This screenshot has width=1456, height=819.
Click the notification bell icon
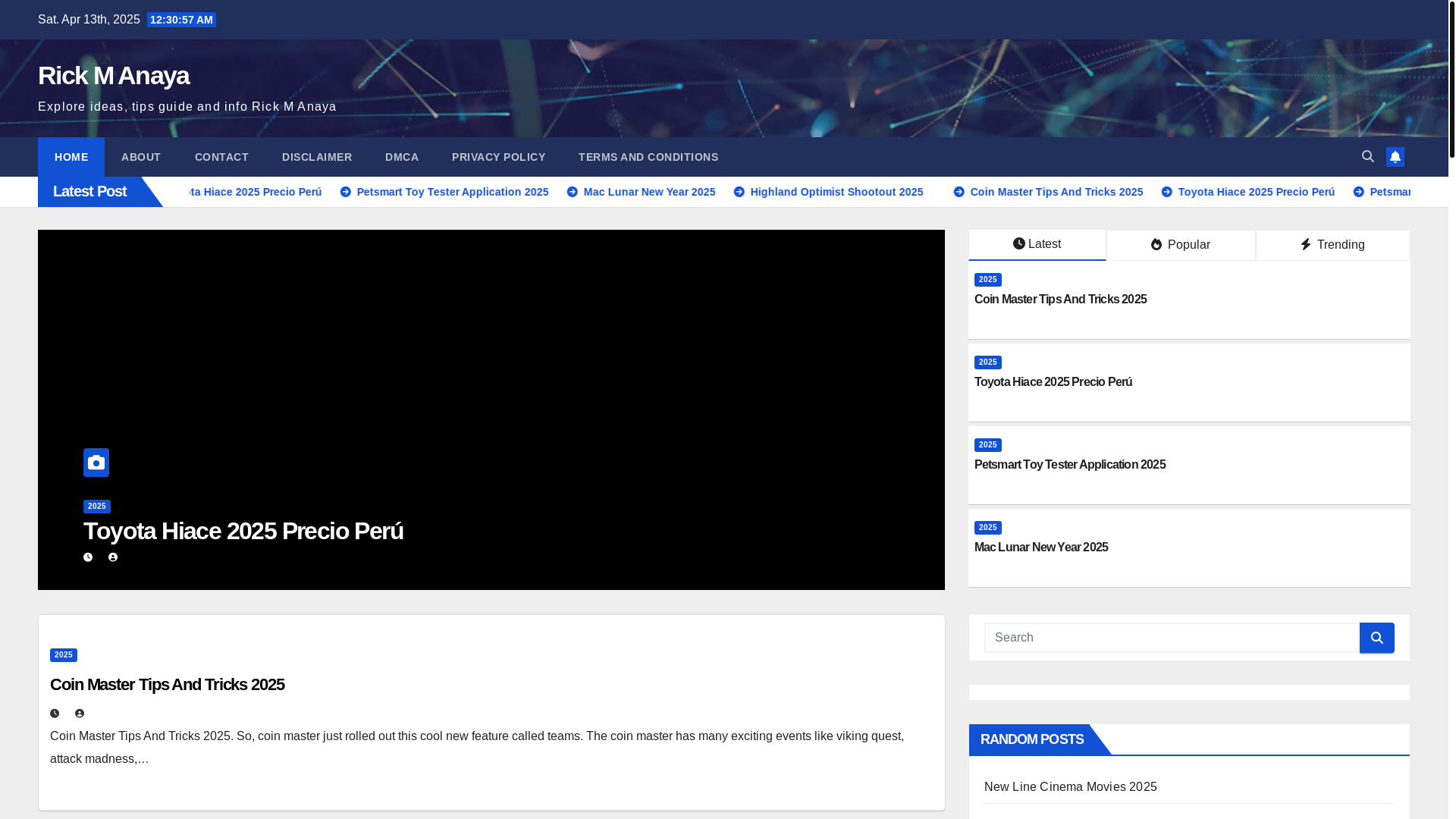pos(1395,157)
